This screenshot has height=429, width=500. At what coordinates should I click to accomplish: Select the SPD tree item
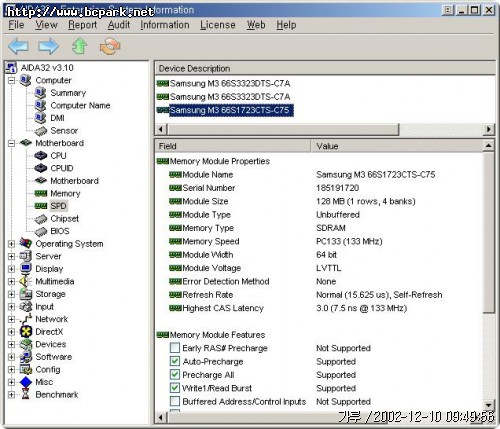coord(59,206)
